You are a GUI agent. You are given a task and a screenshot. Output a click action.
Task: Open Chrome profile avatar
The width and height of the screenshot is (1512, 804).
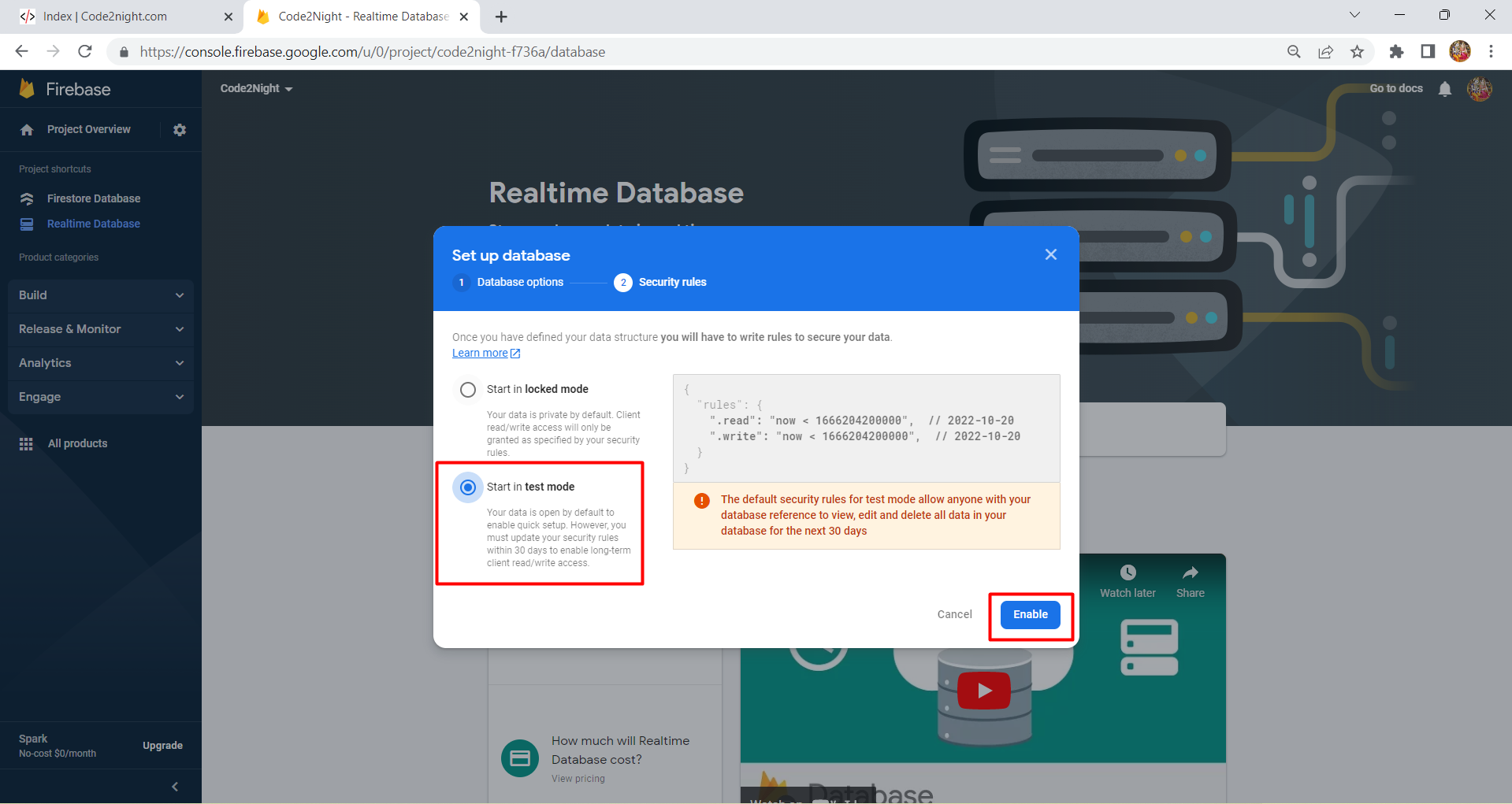[x=1460, y=51]
